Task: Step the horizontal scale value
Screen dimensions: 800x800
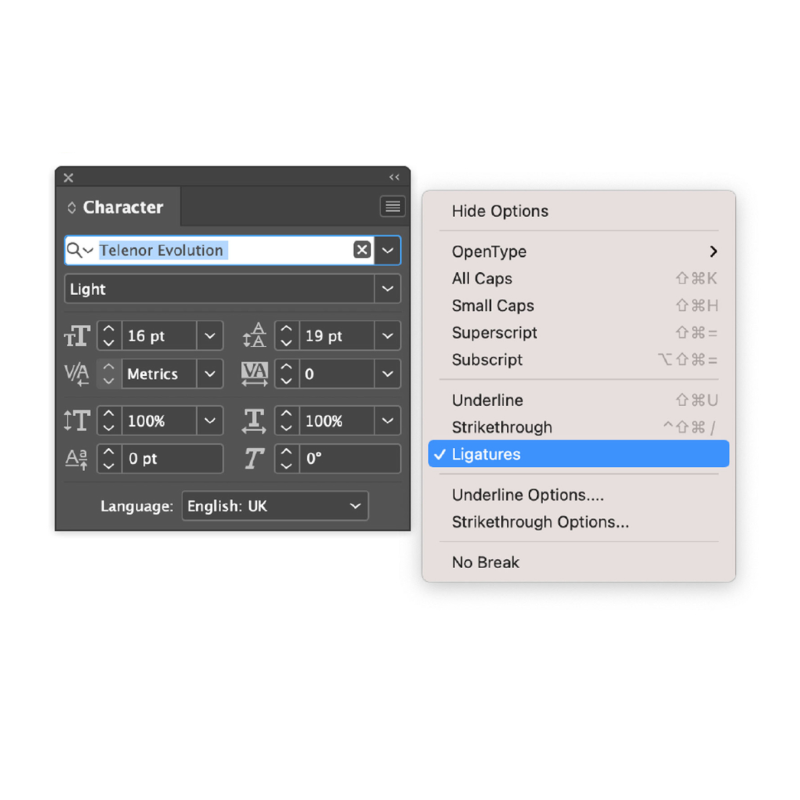Action: pyautogui.click(x=287, y=421)
